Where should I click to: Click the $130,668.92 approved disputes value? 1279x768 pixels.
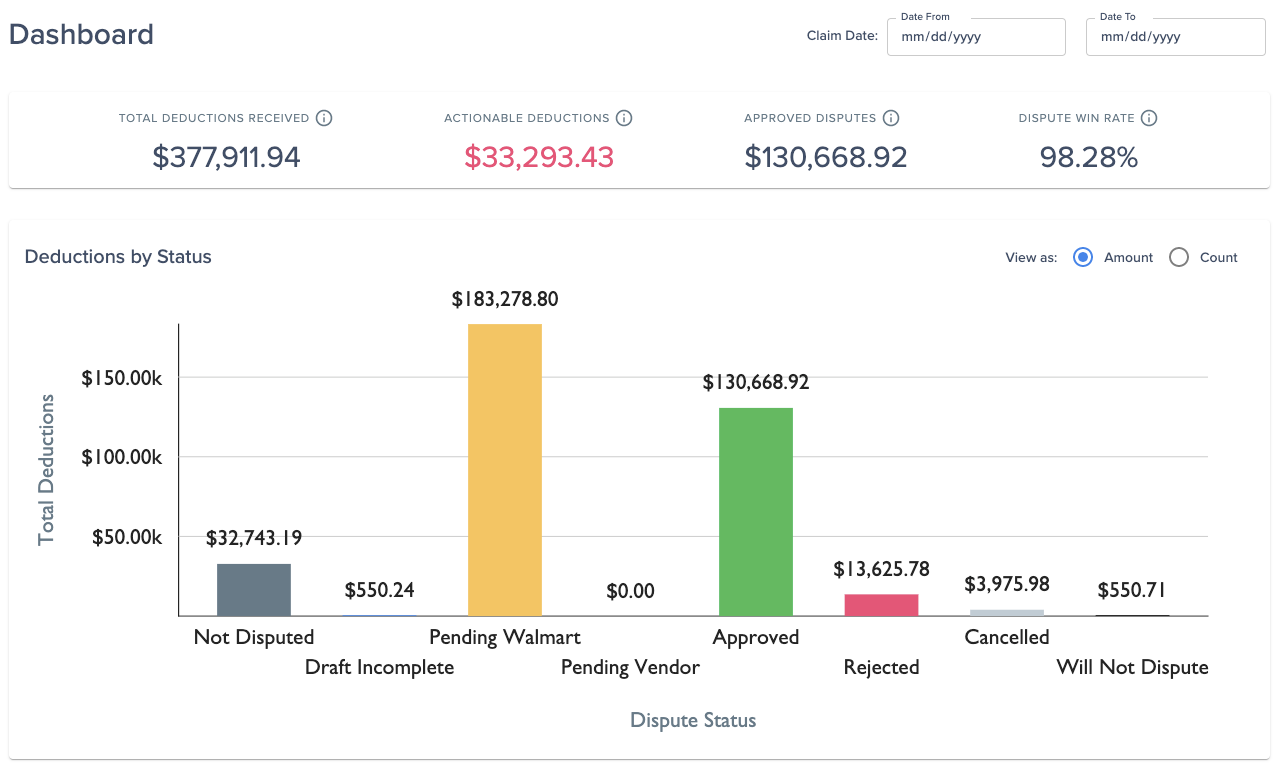coord(826,157)
